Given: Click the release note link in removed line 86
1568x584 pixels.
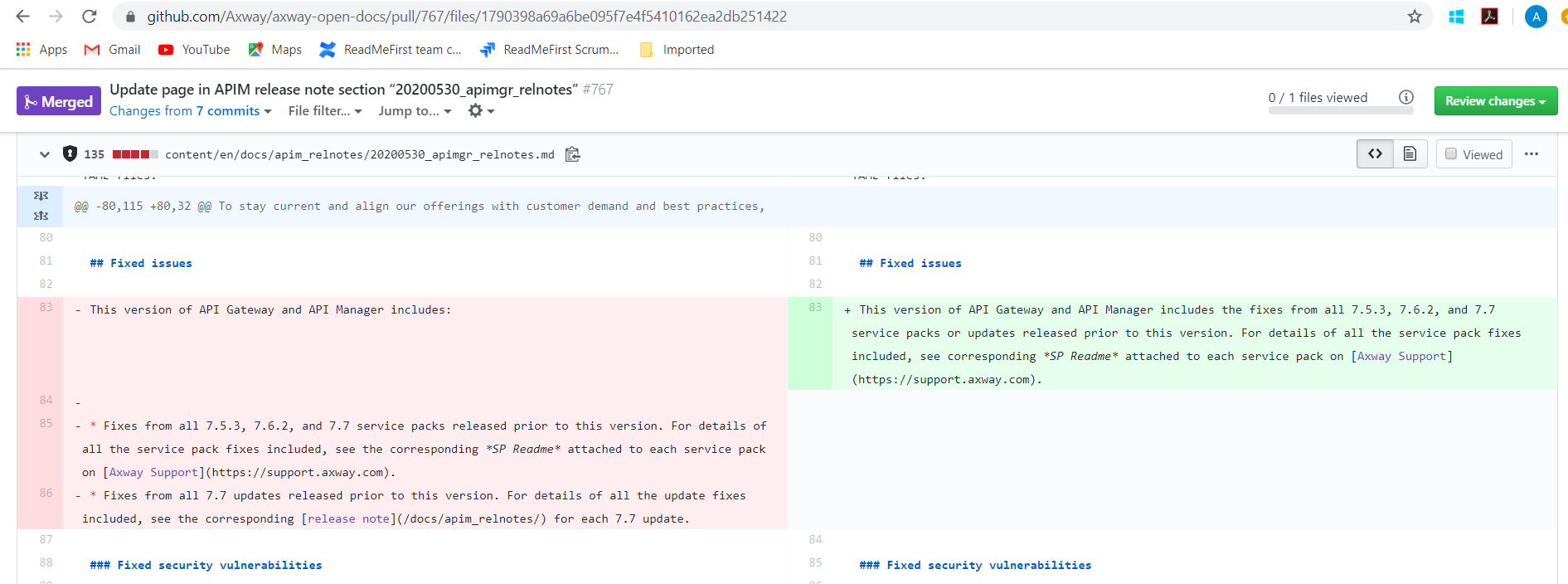Looking at the screenshot, I should coord(348,518).
